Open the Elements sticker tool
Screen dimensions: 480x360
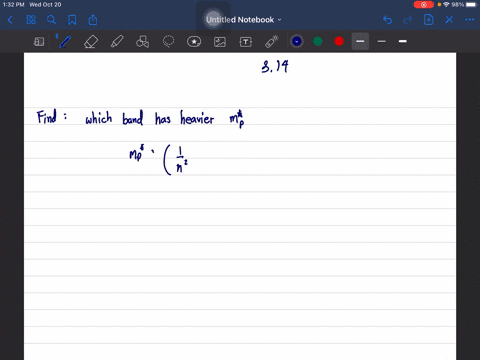(x=194, y=42)
